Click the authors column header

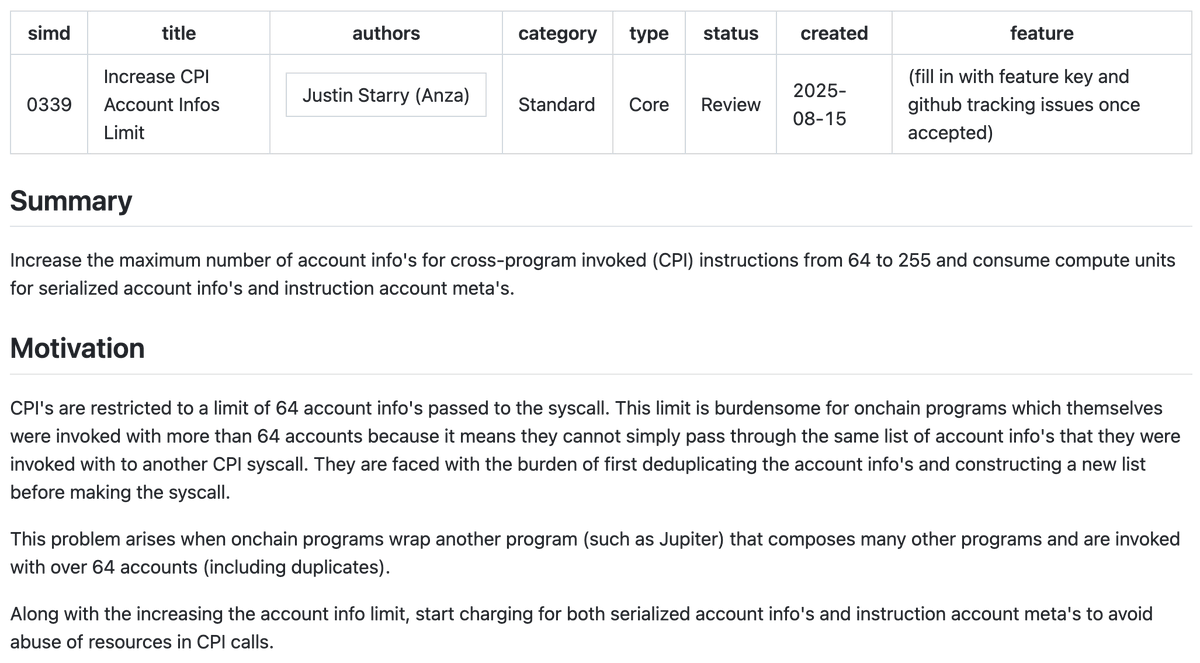[386, 33]
